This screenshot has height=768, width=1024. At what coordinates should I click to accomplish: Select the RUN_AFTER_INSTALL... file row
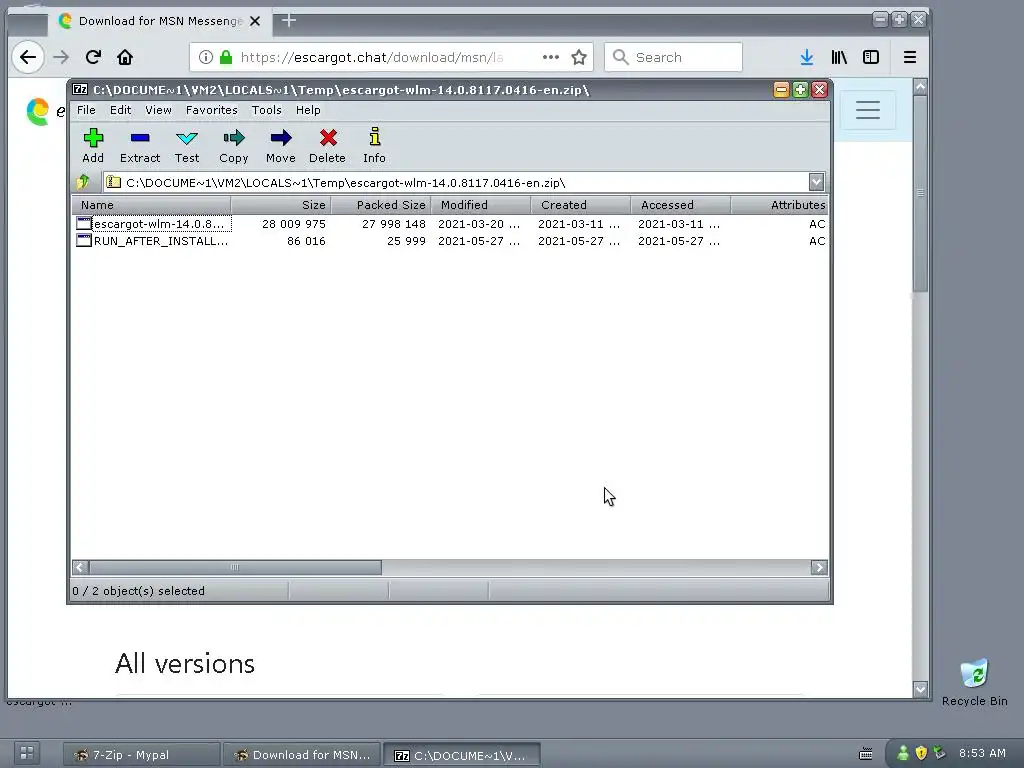tap(450, 241)
